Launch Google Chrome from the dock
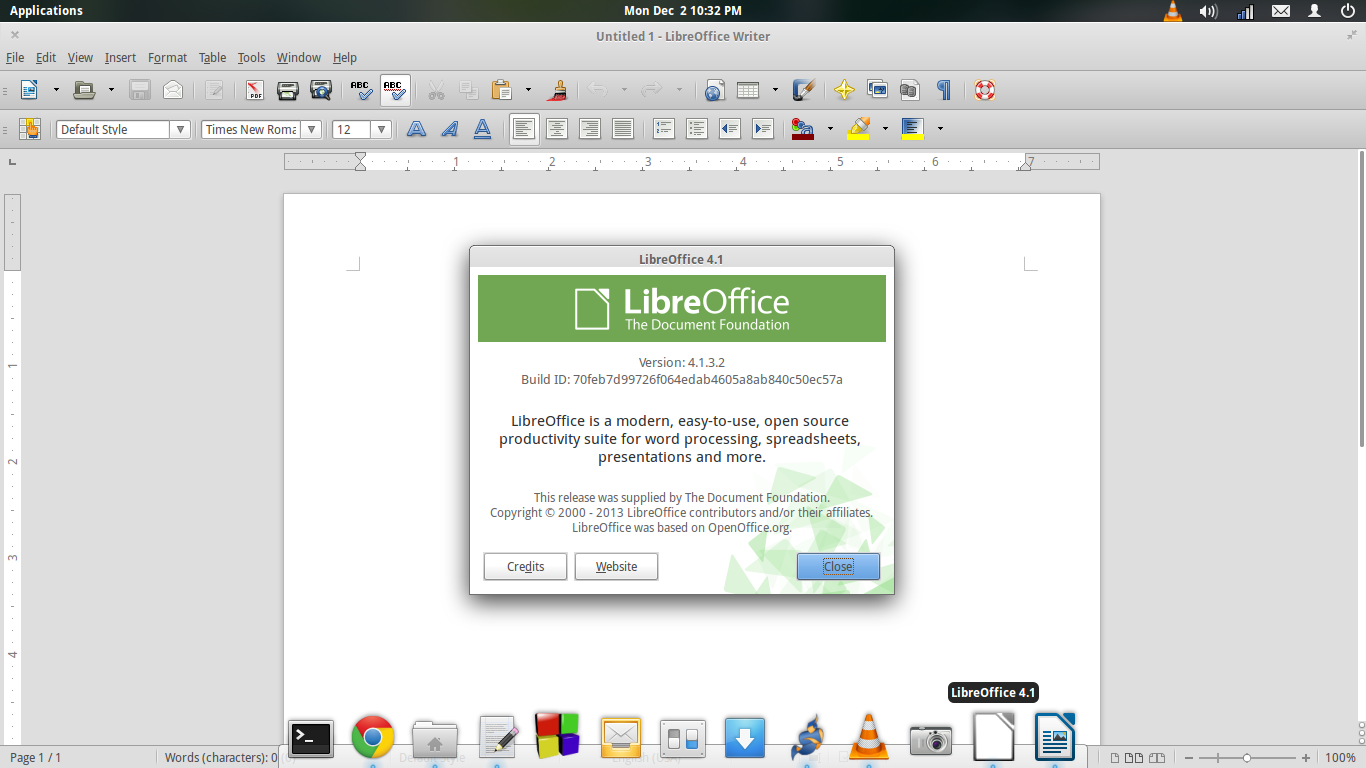This screenshot has height=768, width=1366. [x=373, y=739]
